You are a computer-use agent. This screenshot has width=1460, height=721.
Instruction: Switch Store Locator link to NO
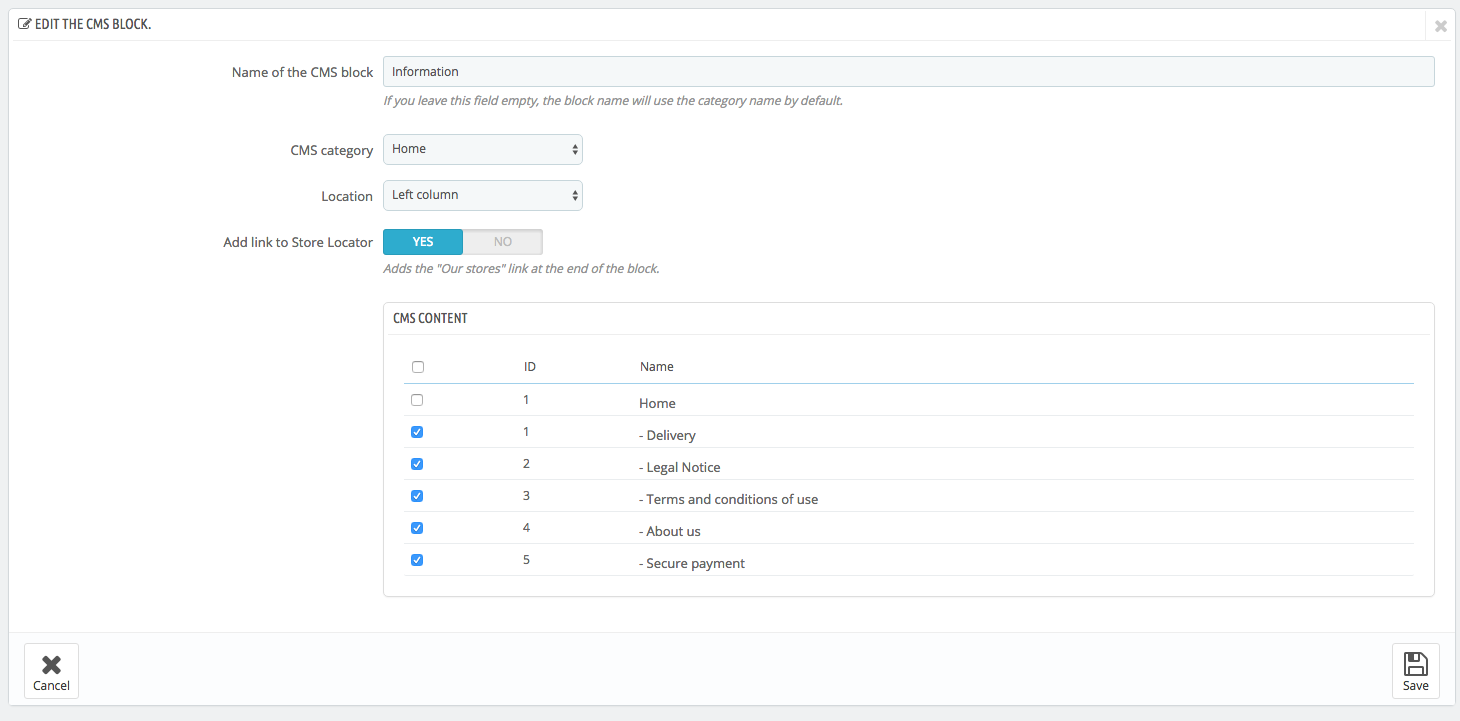click(503, 242)
